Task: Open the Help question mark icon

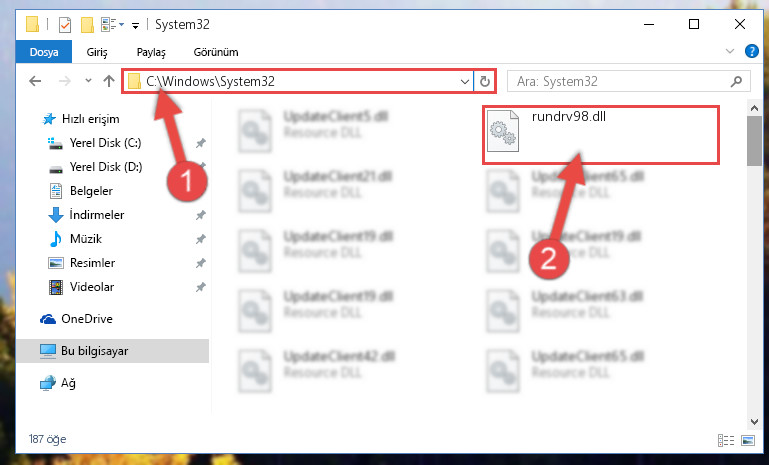Action: pyautogui.click(x=751, y=51)
